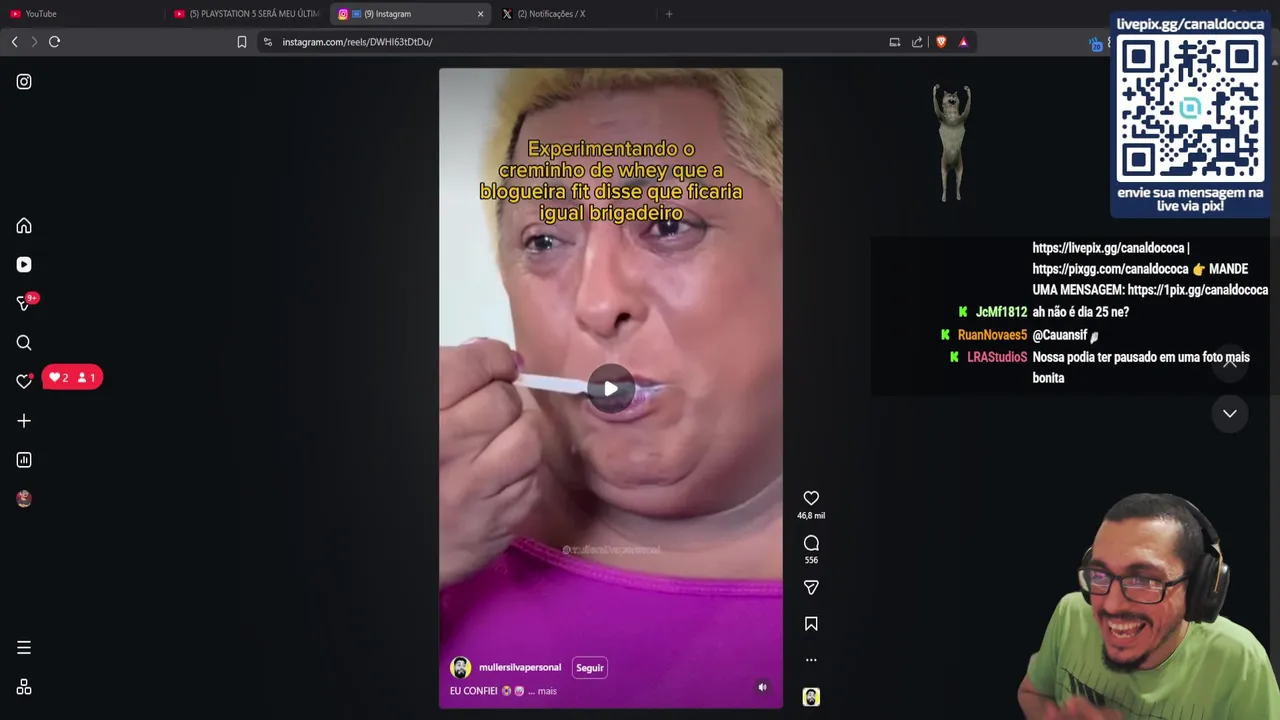Open Search in the Instagram sidebar
This screenshot has width=1280, height=720.
[24, 343]
